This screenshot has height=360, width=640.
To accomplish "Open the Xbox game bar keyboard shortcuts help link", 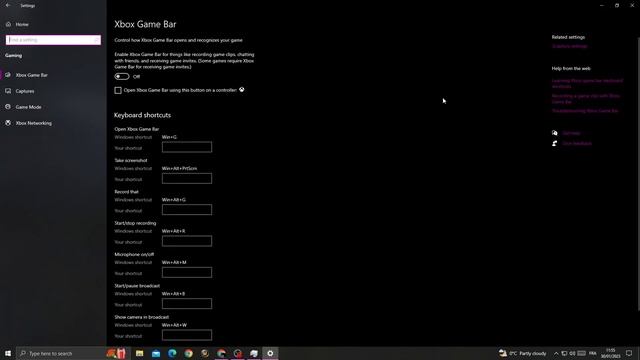I will click(x=587, y=83).
